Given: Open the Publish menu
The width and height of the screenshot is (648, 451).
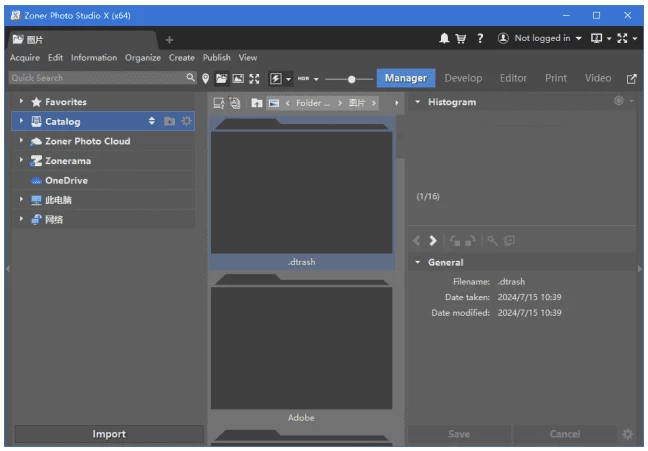Looking at the screenshot, I should tap(216, 58).
